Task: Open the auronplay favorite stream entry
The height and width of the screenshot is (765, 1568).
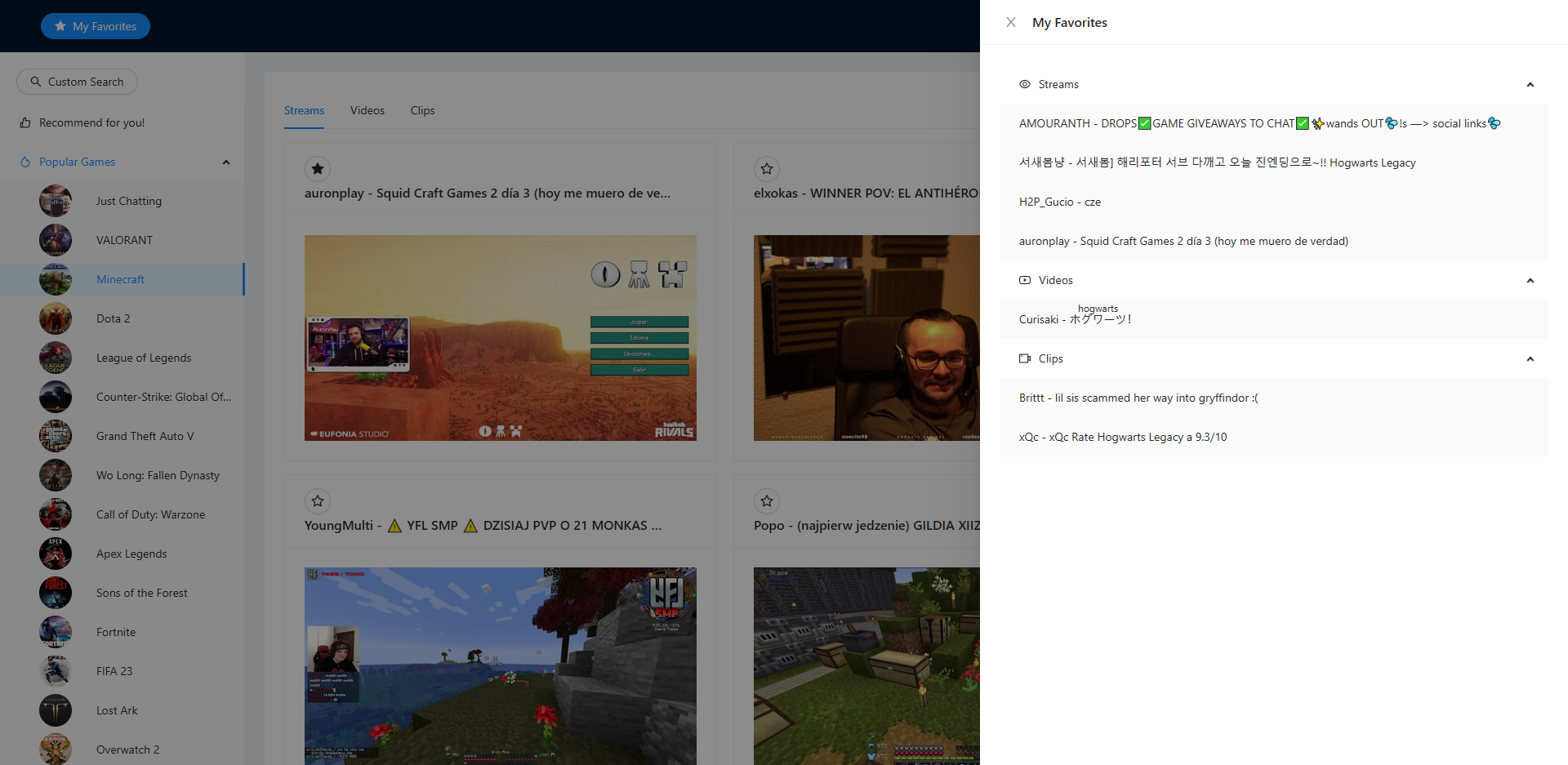Action: click(x=1274, y=241)
